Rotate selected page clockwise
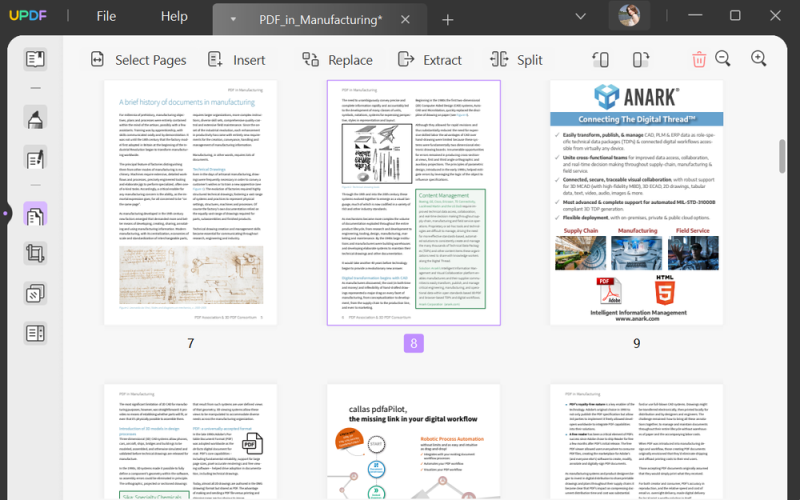 coord(641,60)
